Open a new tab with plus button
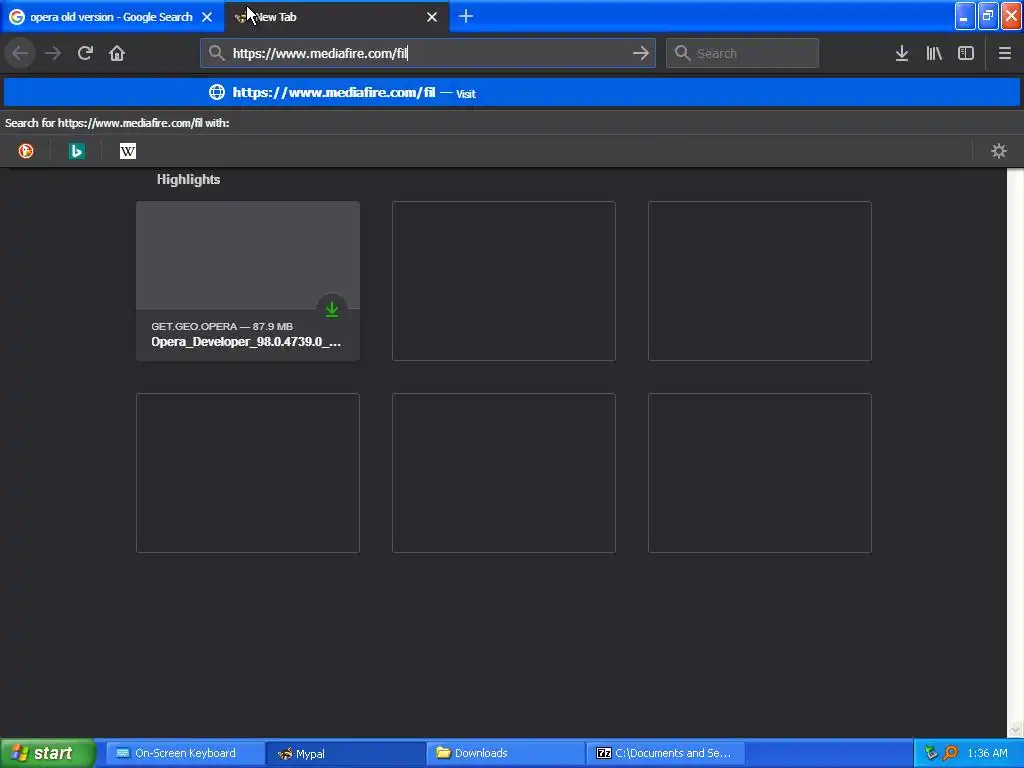This screenshot has width=1024, height=768. (466, 16)
